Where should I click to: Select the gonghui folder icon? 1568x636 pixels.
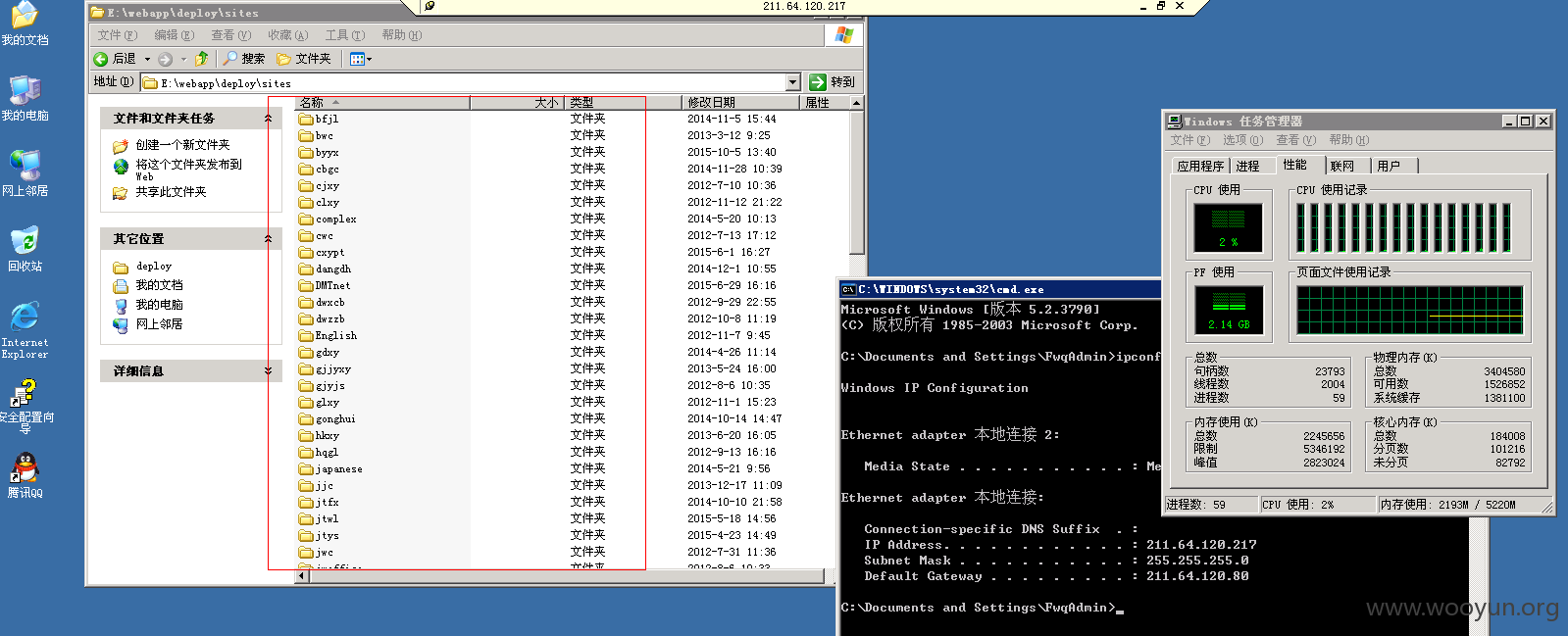point(306,418)
